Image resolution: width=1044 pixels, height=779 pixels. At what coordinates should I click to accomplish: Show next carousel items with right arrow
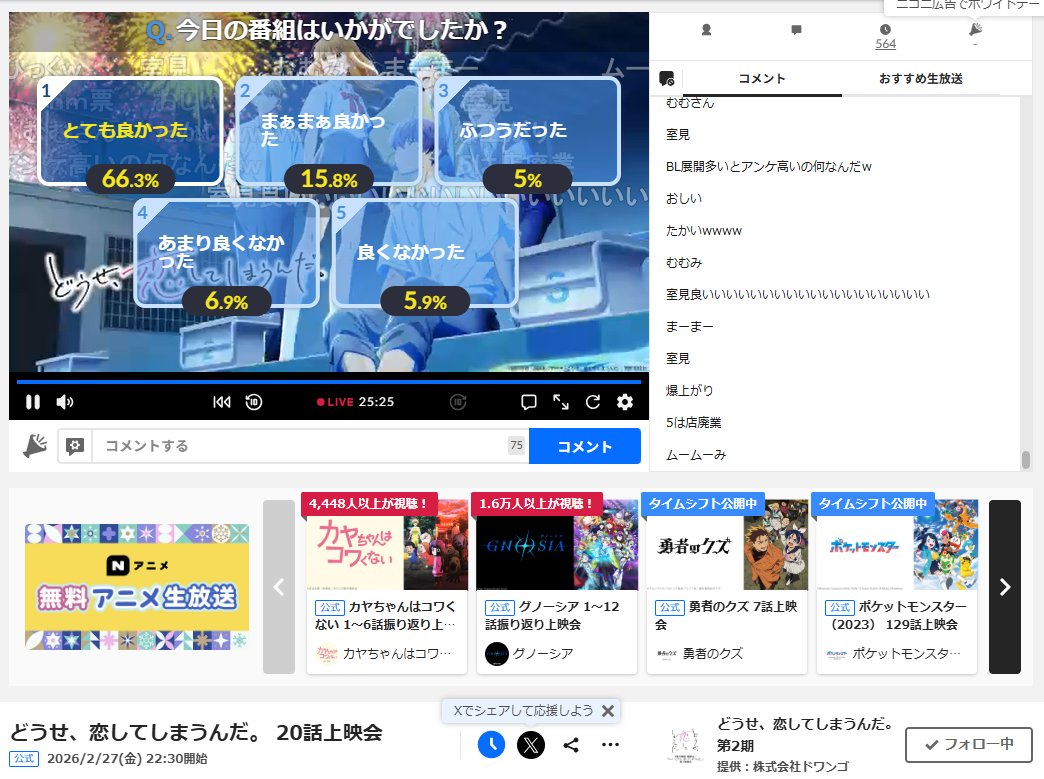click(x=1004, y=588)
